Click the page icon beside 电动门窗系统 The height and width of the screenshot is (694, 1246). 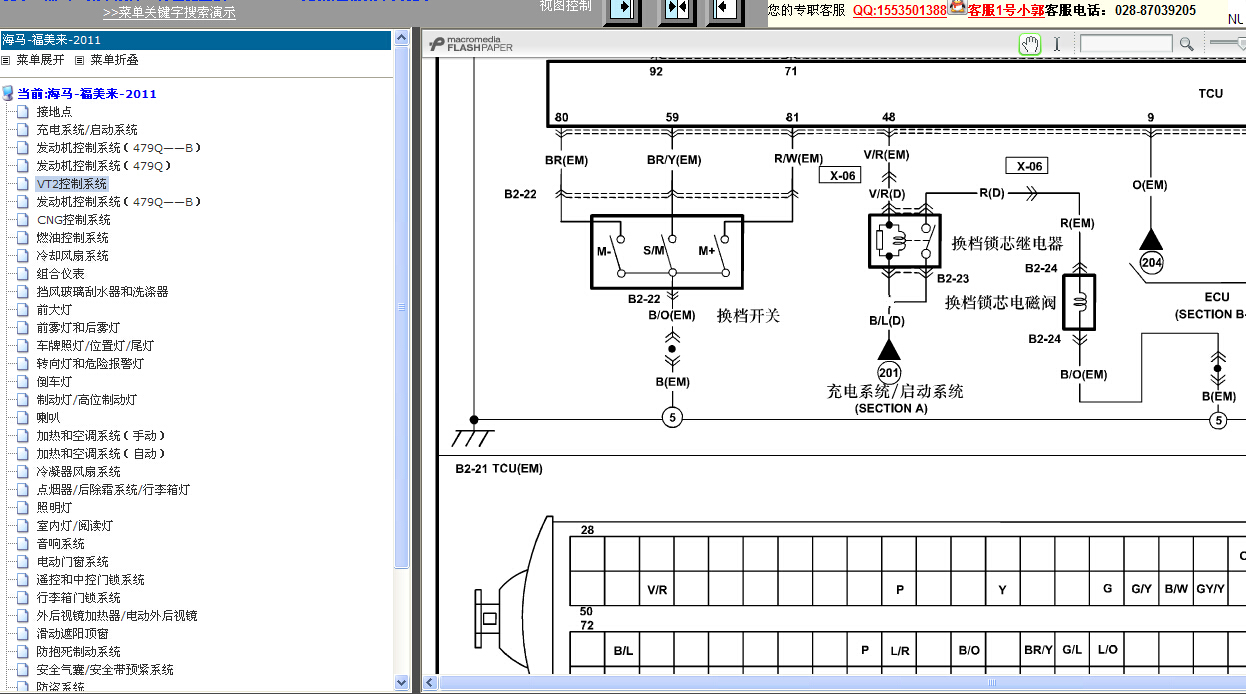click(23, 562)
